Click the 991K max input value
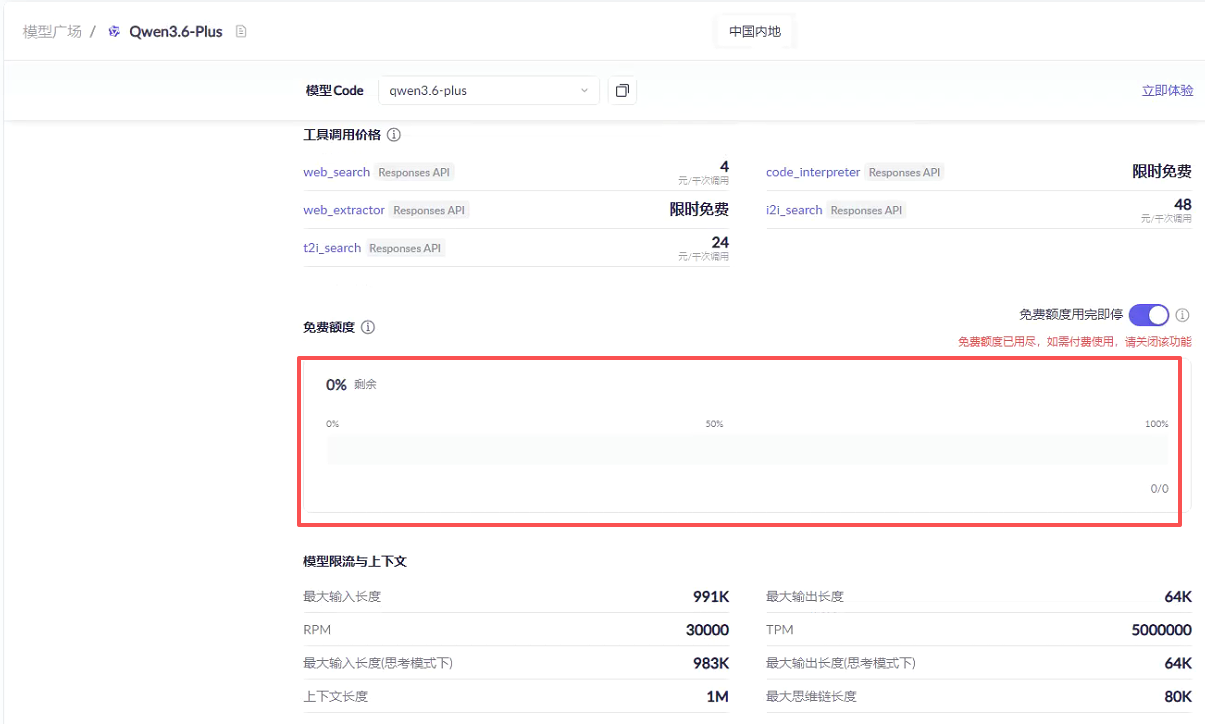 click(711, 597)
